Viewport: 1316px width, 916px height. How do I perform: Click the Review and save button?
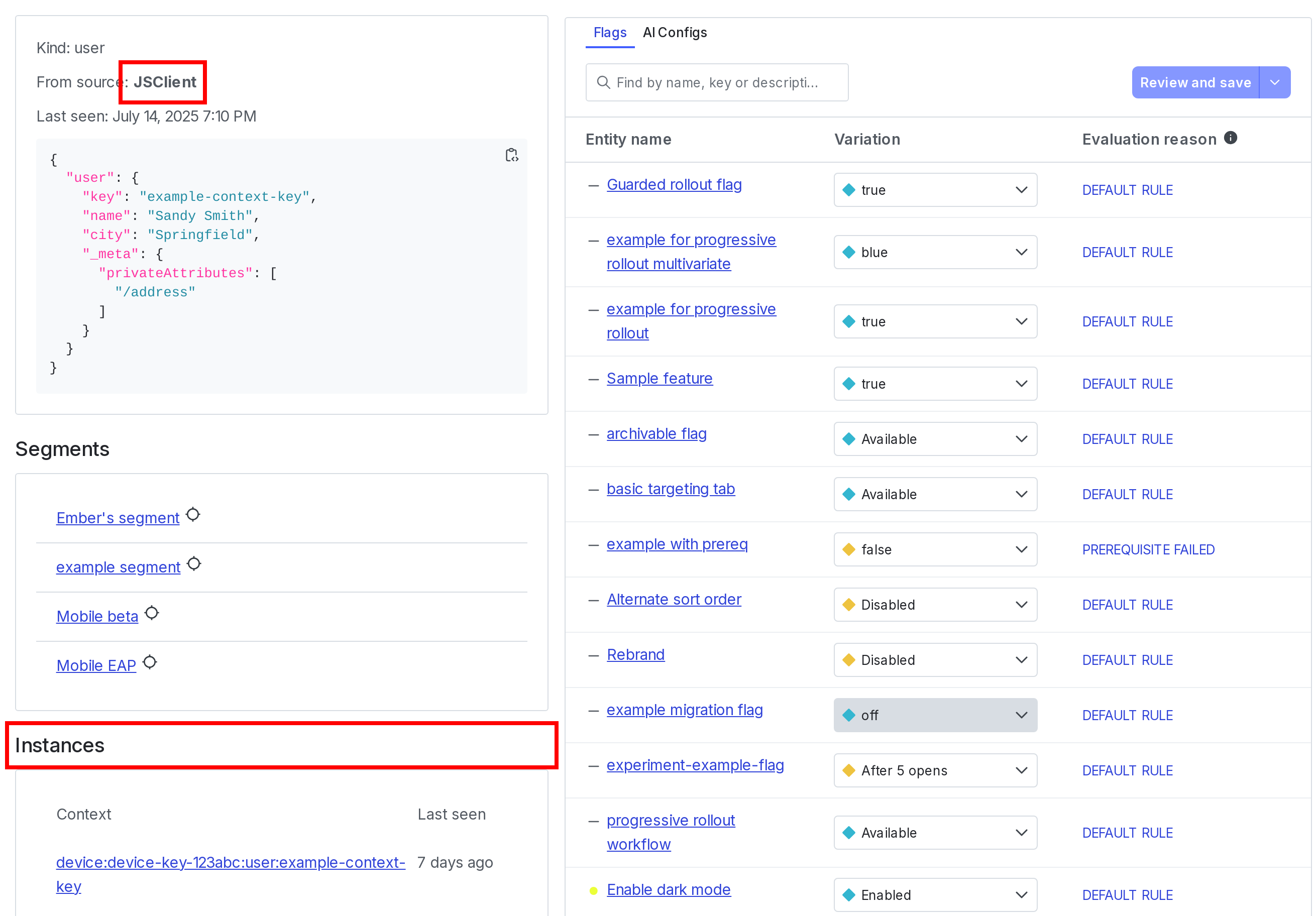pos(1195,82)
